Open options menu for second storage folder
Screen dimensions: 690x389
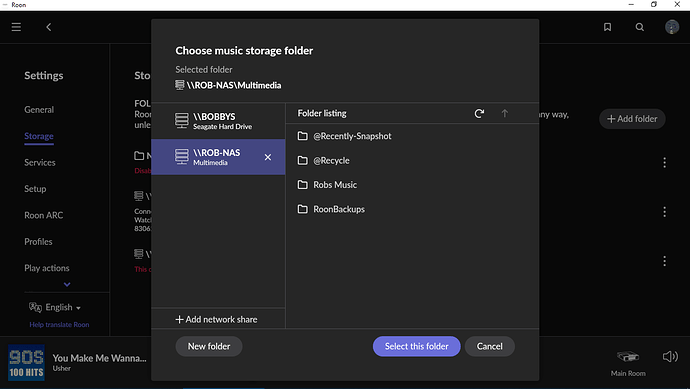664,212
